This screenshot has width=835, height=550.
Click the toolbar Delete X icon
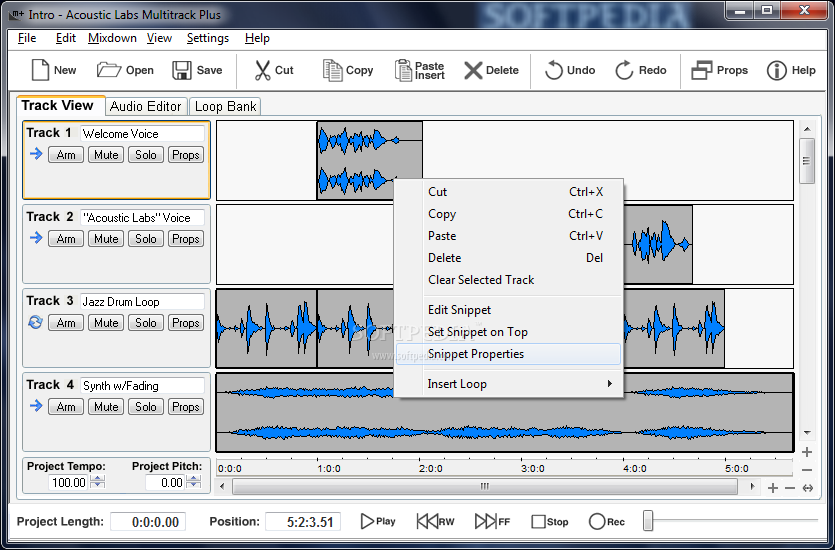472,70
